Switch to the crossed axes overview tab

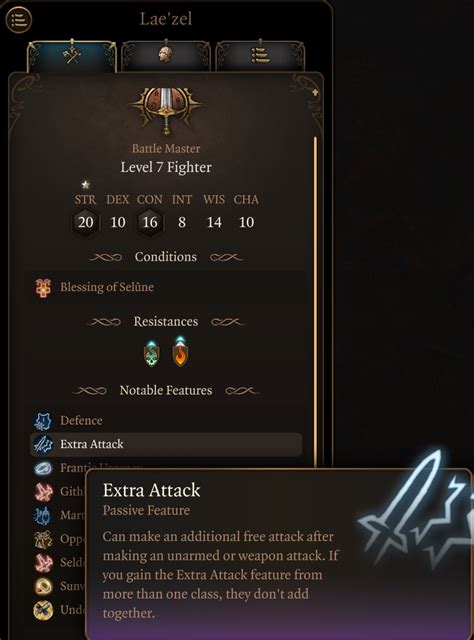[72, 55]
